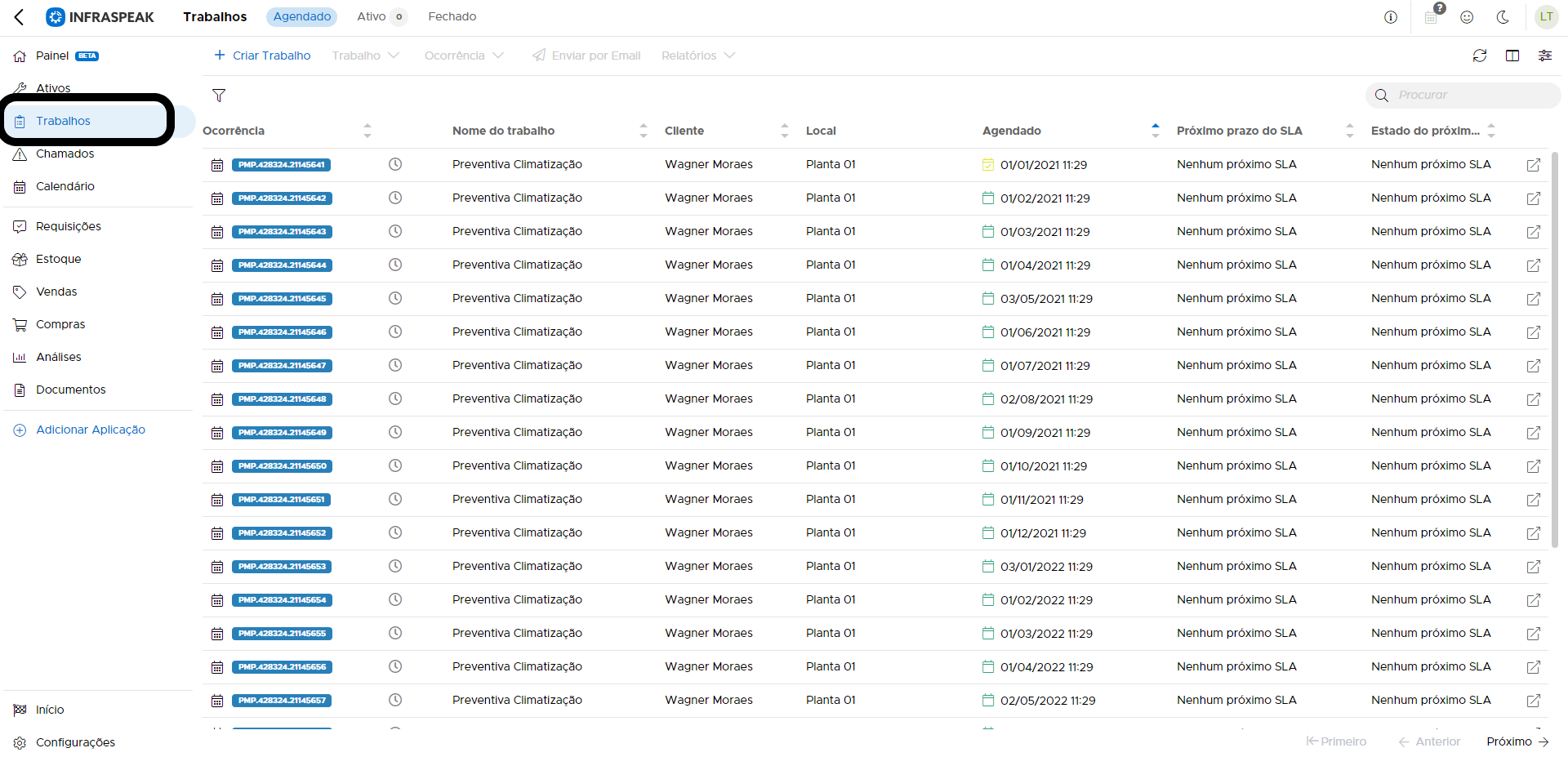Screen dimensions: 1568x757
Task: Click Enviar por Email button
Action: coord(586,56)
